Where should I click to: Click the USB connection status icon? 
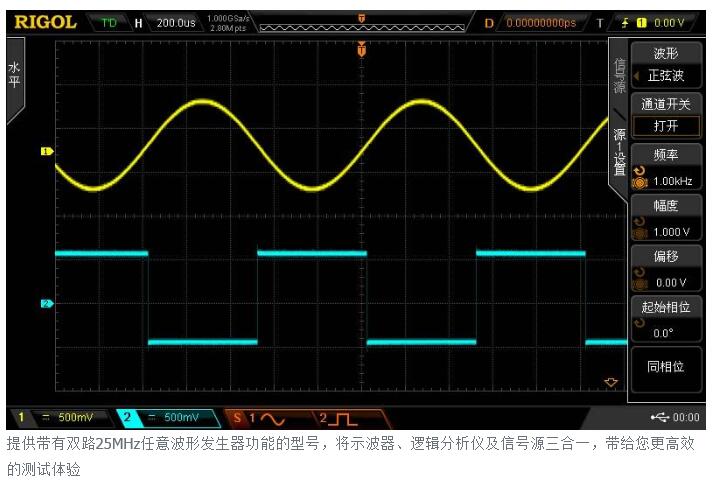click(660, 417)
